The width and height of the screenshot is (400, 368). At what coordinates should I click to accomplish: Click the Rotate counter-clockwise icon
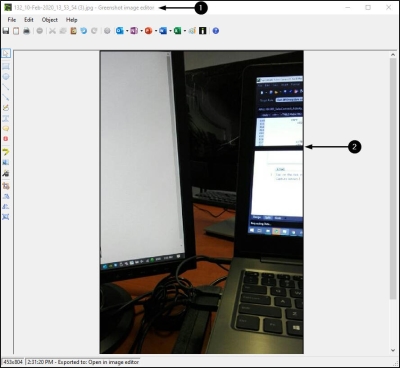(6, 207)
